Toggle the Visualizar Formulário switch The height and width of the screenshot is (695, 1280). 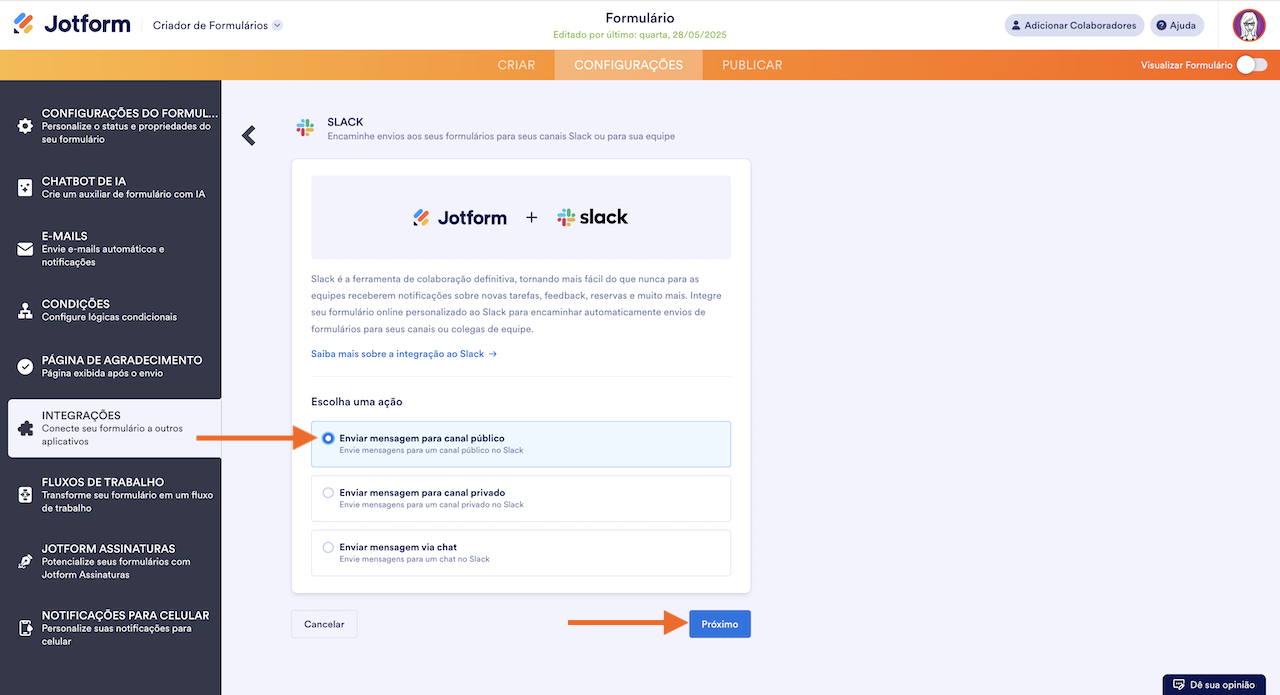tap(1251, 65)
